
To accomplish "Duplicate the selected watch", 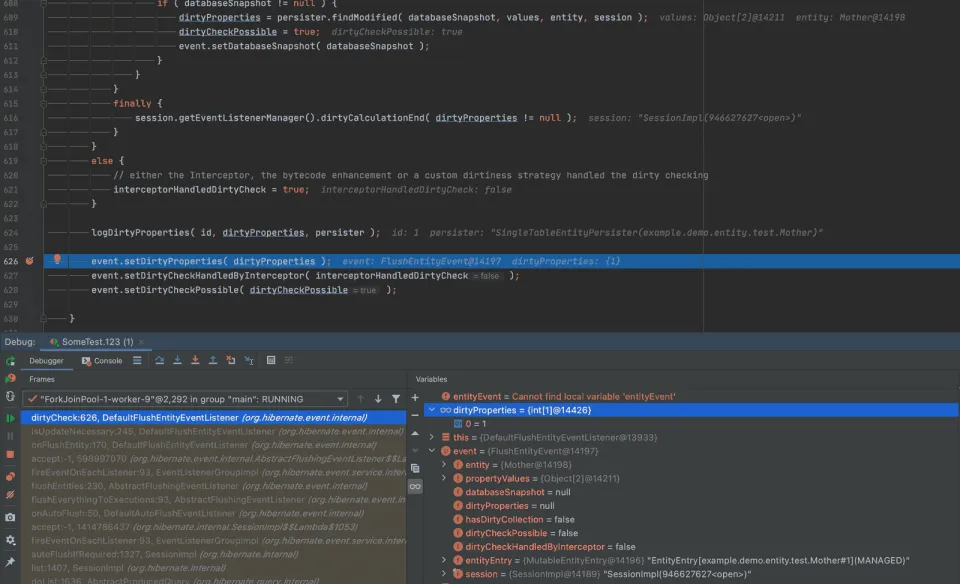I will [x=415, y=469].
